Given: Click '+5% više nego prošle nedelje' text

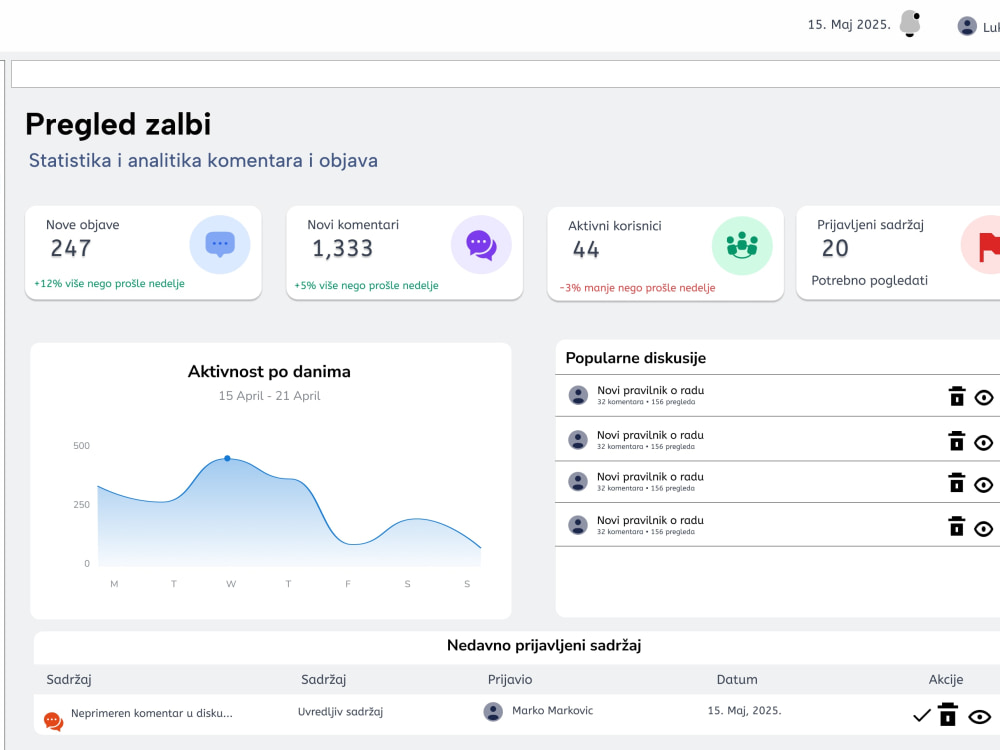Looking at the screenshot, I should [366, 286].
